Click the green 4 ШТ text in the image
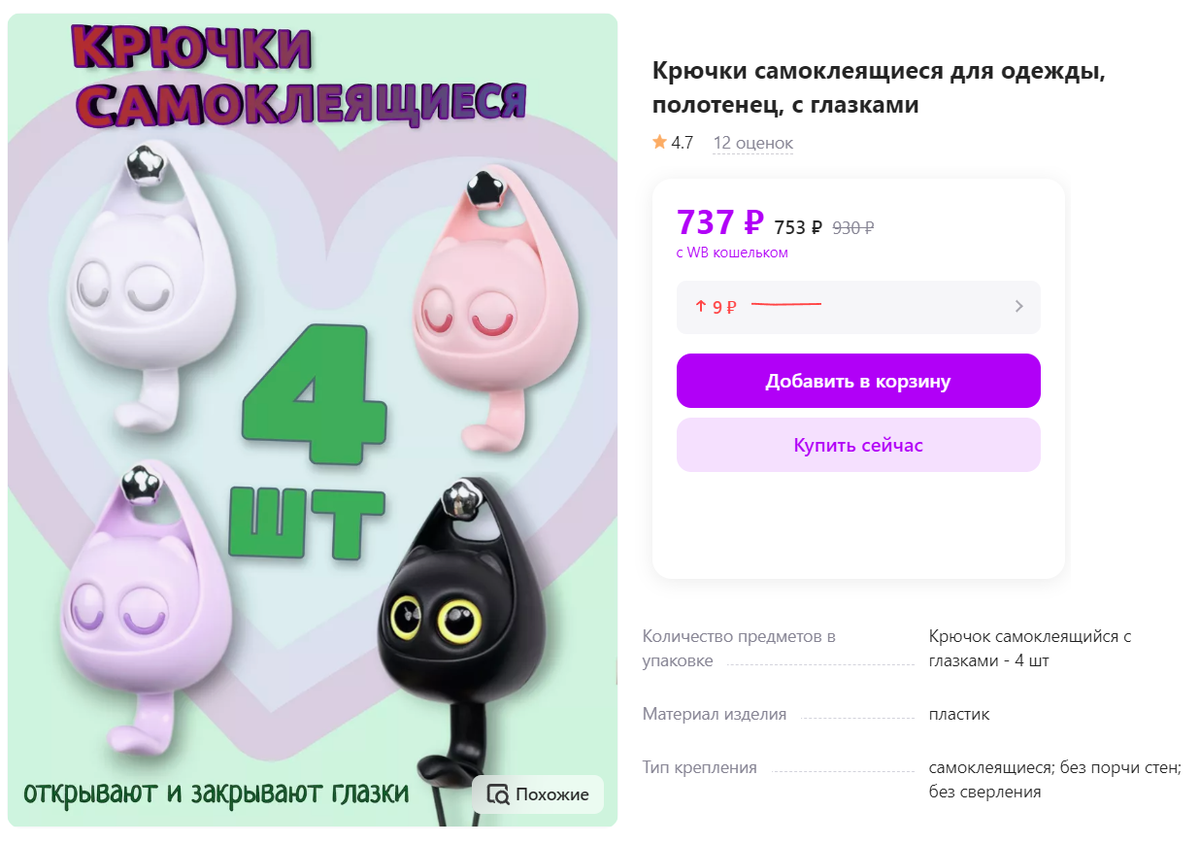Viewport: 1200px width, 844px height. 310,452
